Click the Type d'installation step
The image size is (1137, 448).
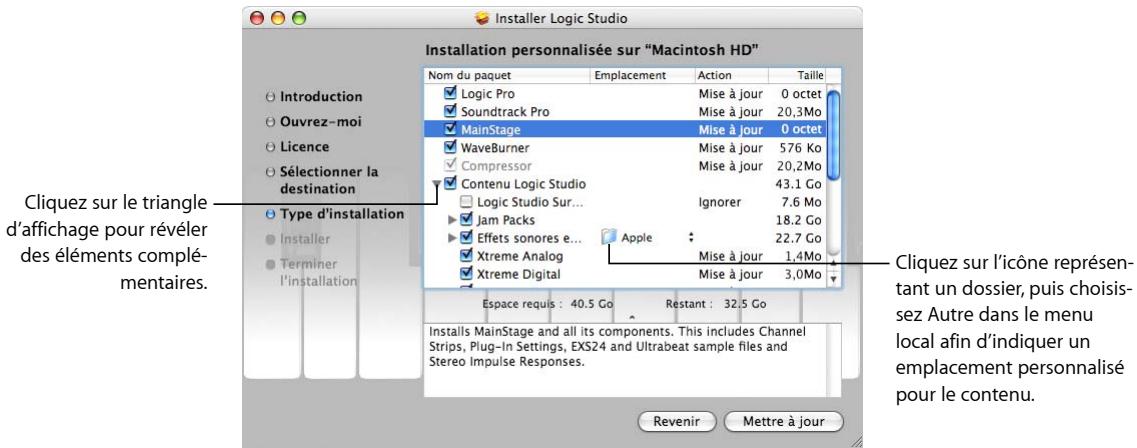coord(342,214)
